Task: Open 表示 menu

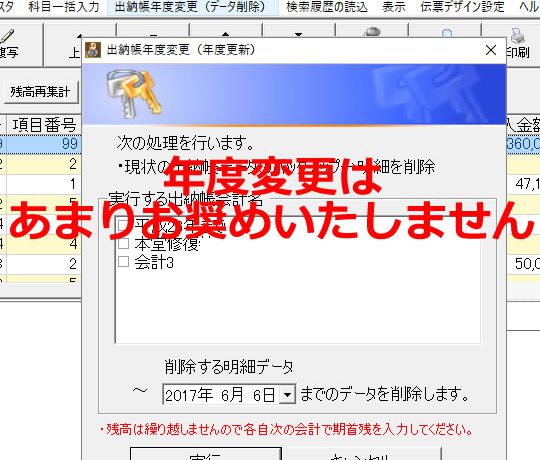Action: tap(394, 7)
